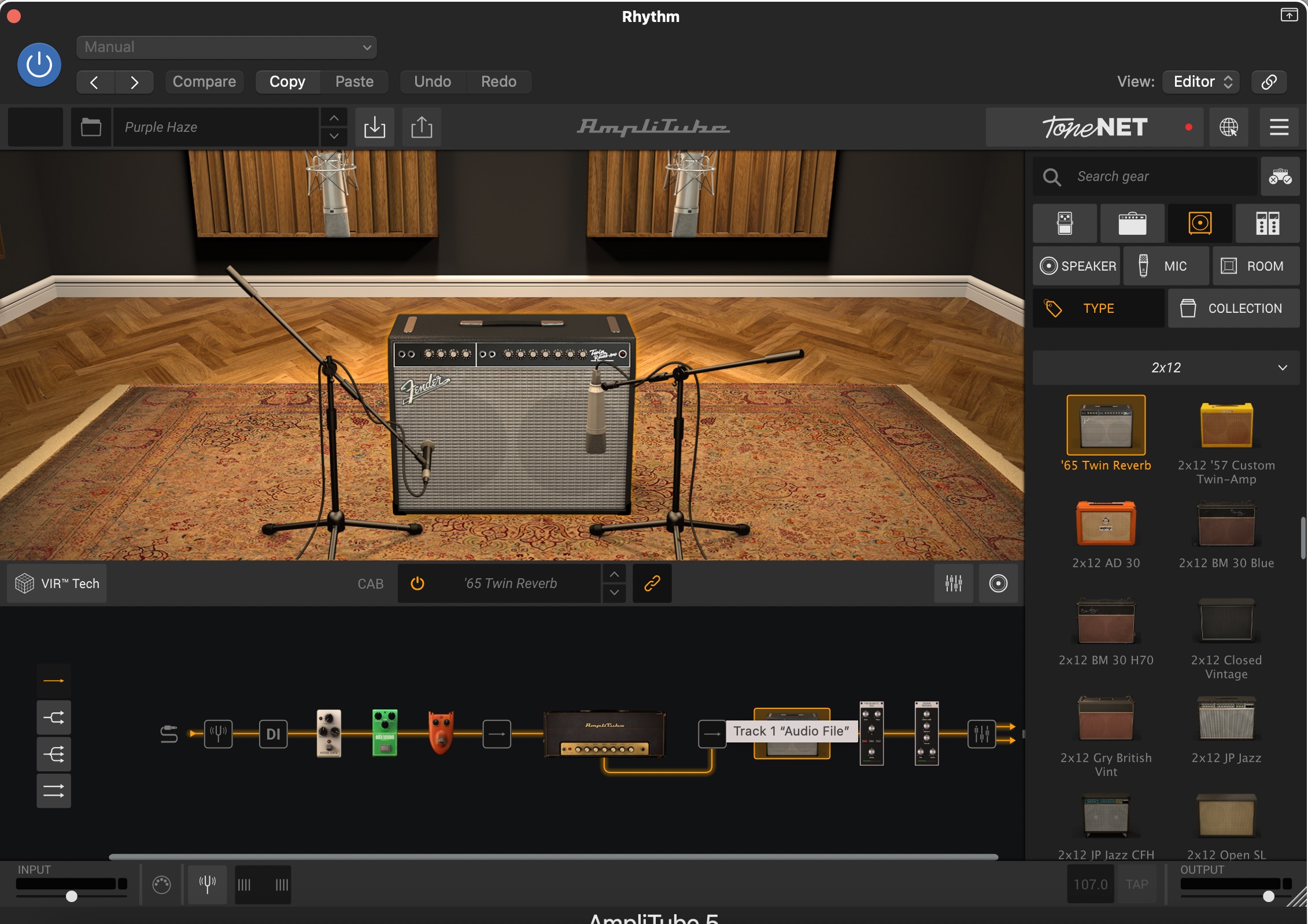Select the parallel dual-path chain routing

54,790
